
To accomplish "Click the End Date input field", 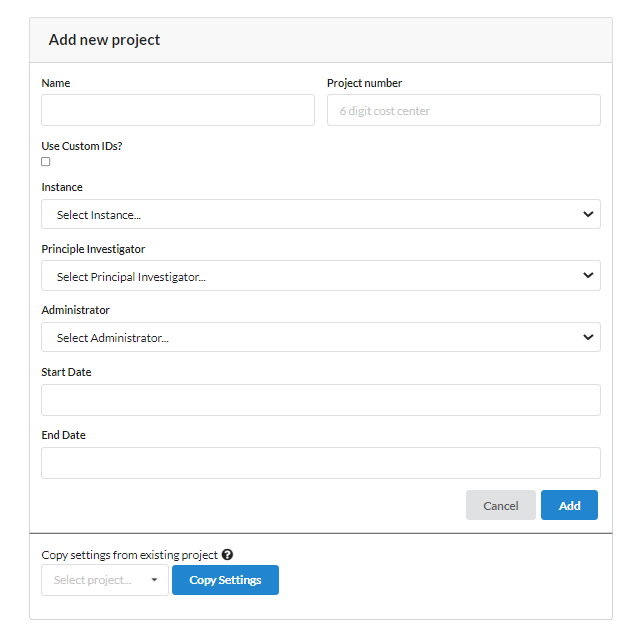I will click(320, 463).
